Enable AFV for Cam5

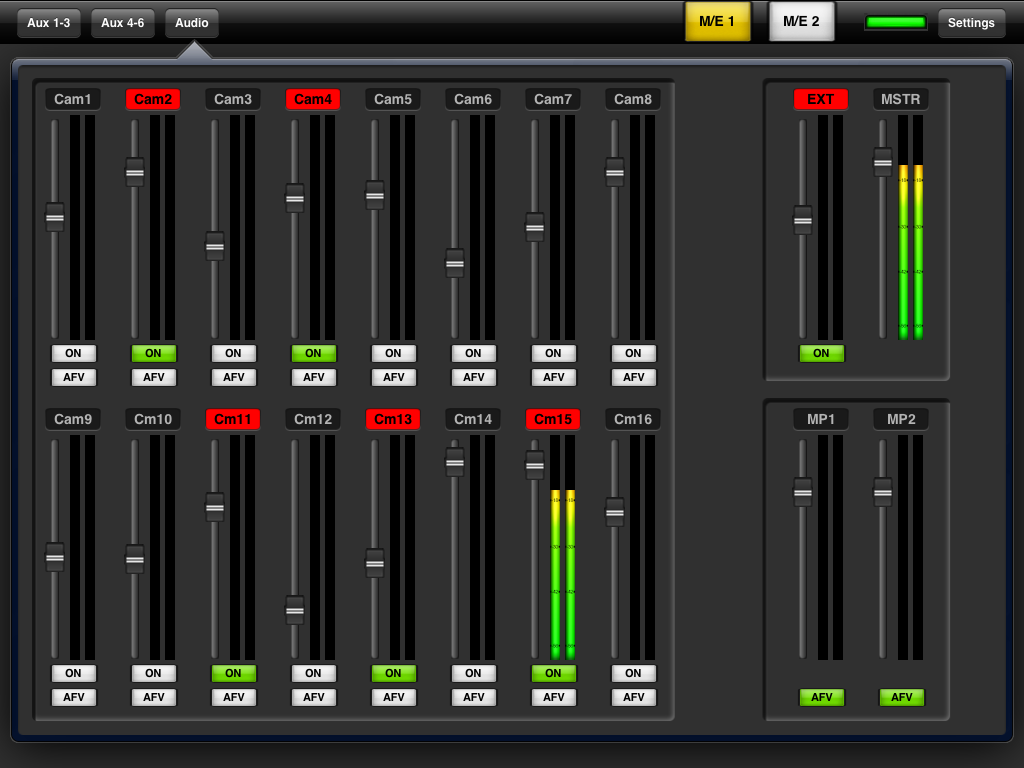(394, 377)
